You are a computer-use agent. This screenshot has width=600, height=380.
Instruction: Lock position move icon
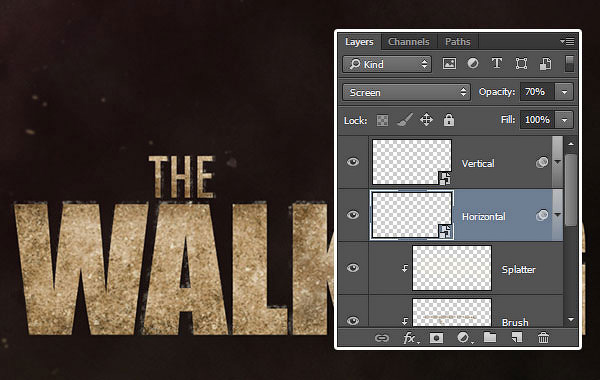pos(426,120)
